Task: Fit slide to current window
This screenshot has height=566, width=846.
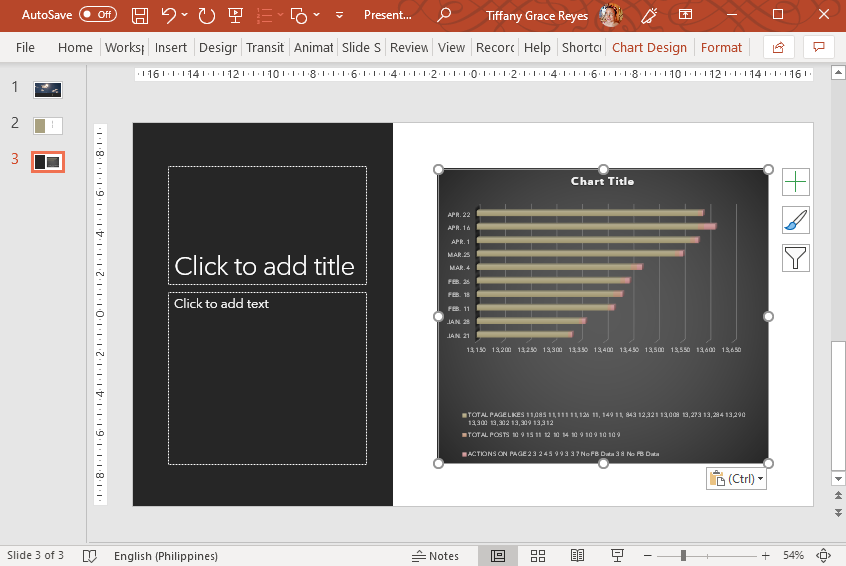Action: tap(824, 556)
